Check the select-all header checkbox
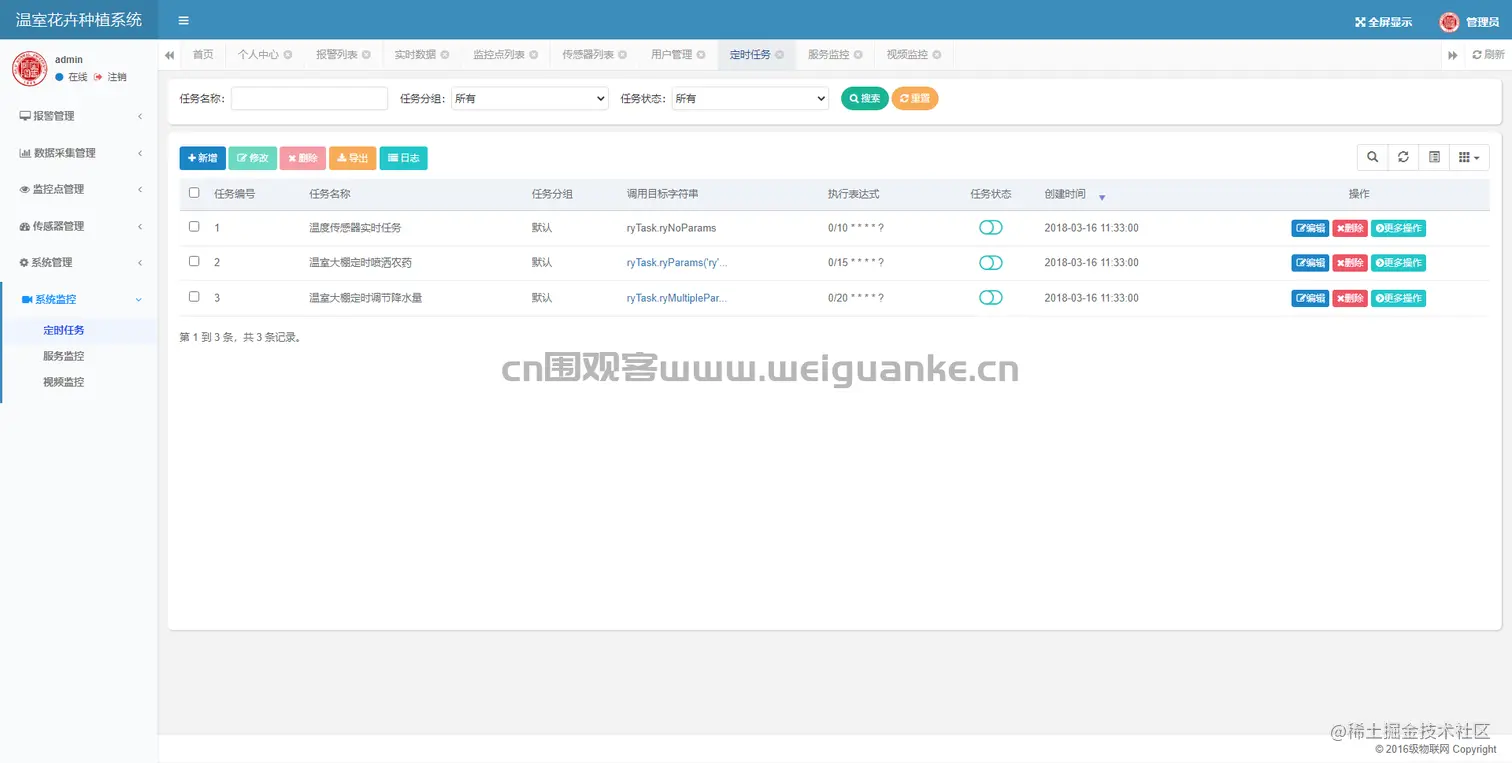This screenshot has height=763, width=1512. (x=194, y=192)
